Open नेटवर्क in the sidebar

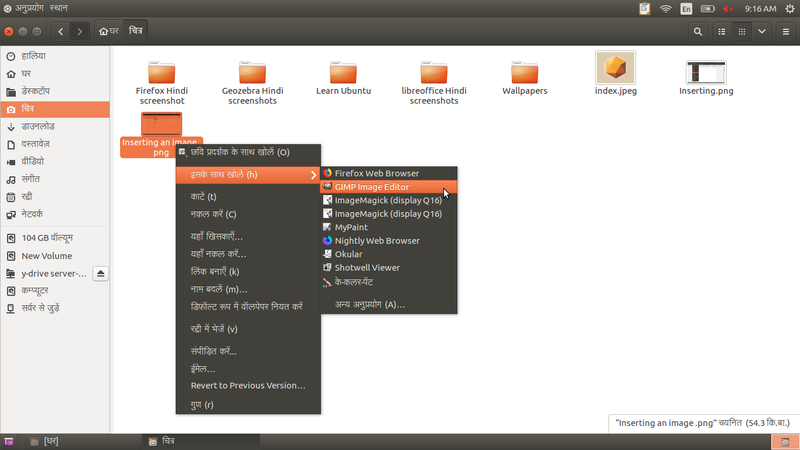tap(55, 214)
